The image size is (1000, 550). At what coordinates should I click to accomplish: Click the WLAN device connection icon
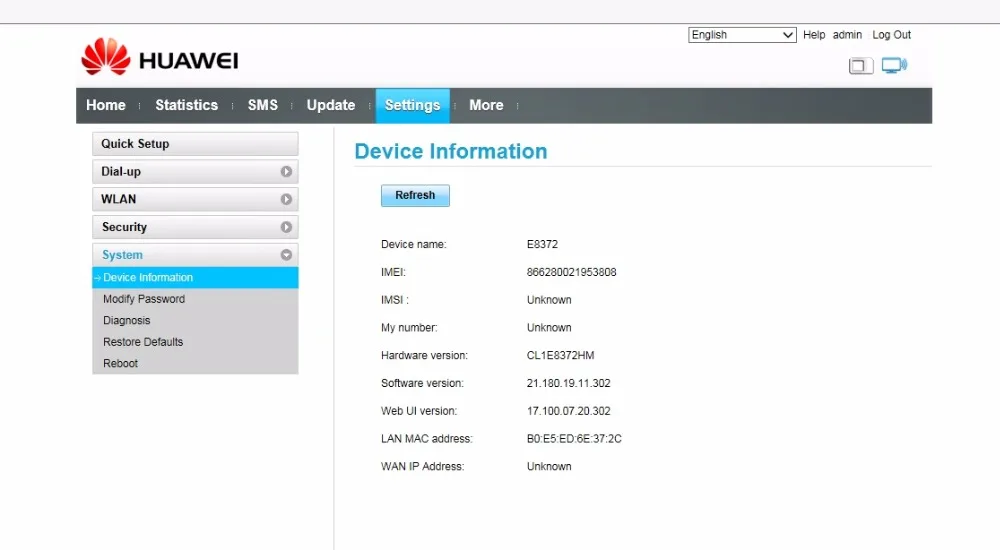point(894,65)
